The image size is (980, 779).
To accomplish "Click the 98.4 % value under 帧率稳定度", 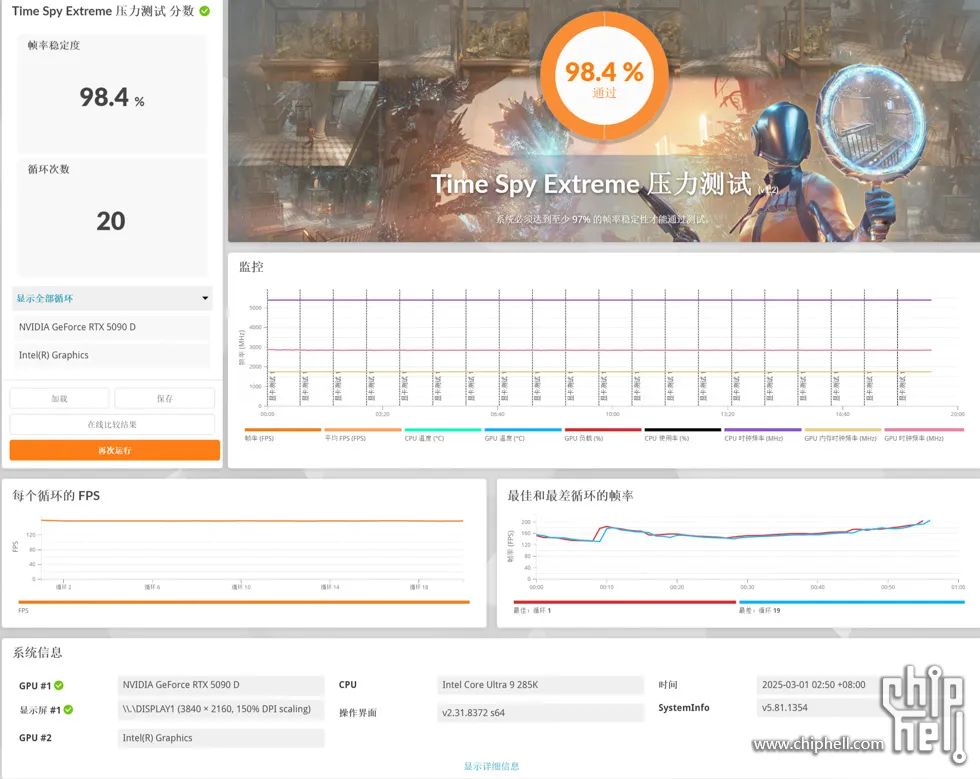I will point(112,97).
